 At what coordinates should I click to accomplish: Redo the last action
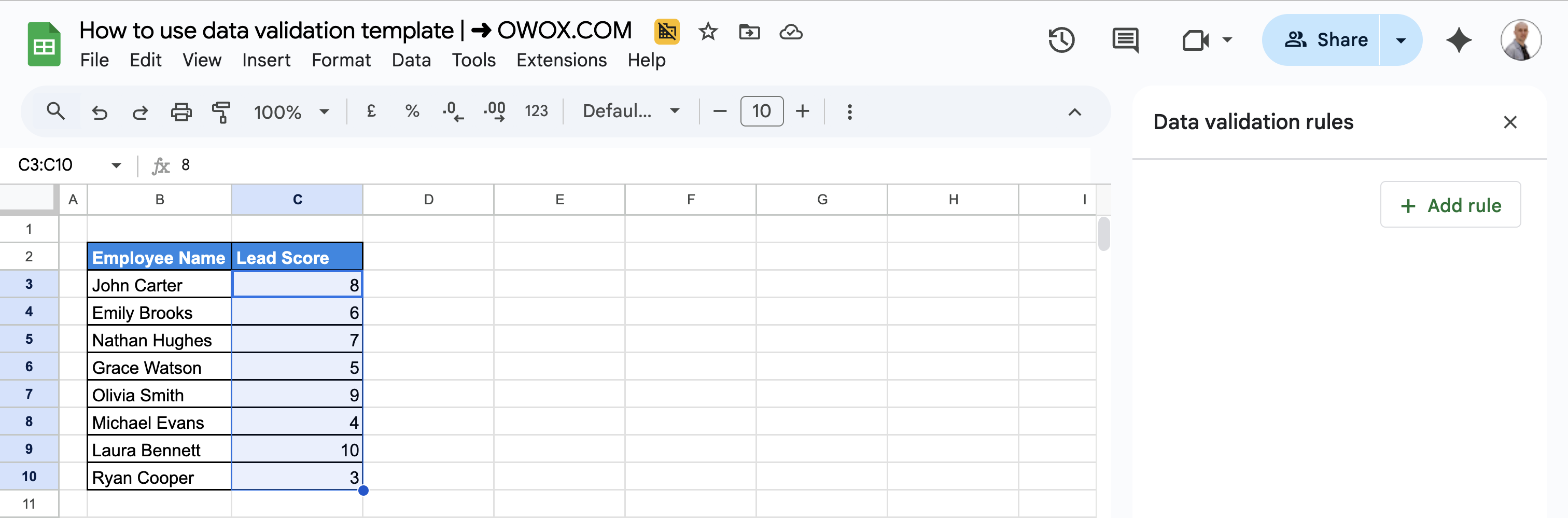140,112
